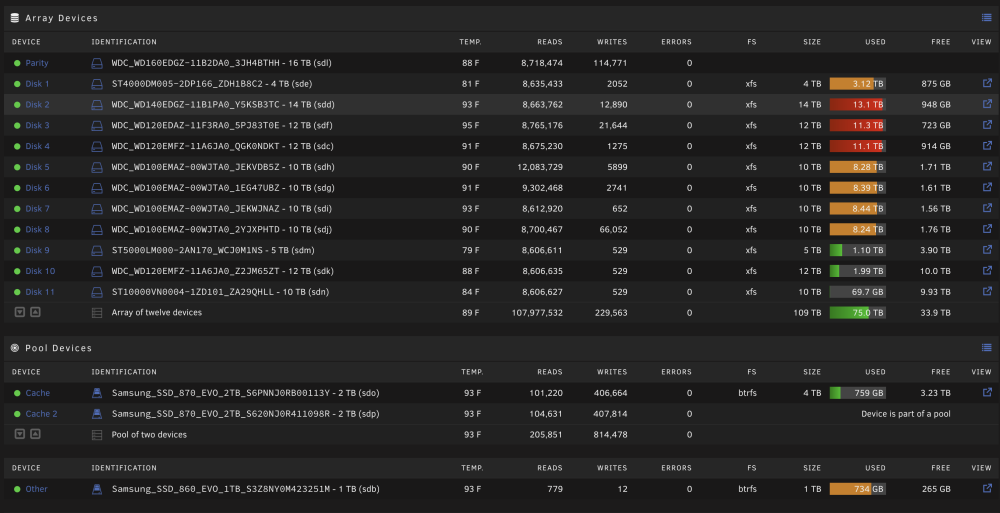Click the Array Devices database icon

(x=15, y=18)
